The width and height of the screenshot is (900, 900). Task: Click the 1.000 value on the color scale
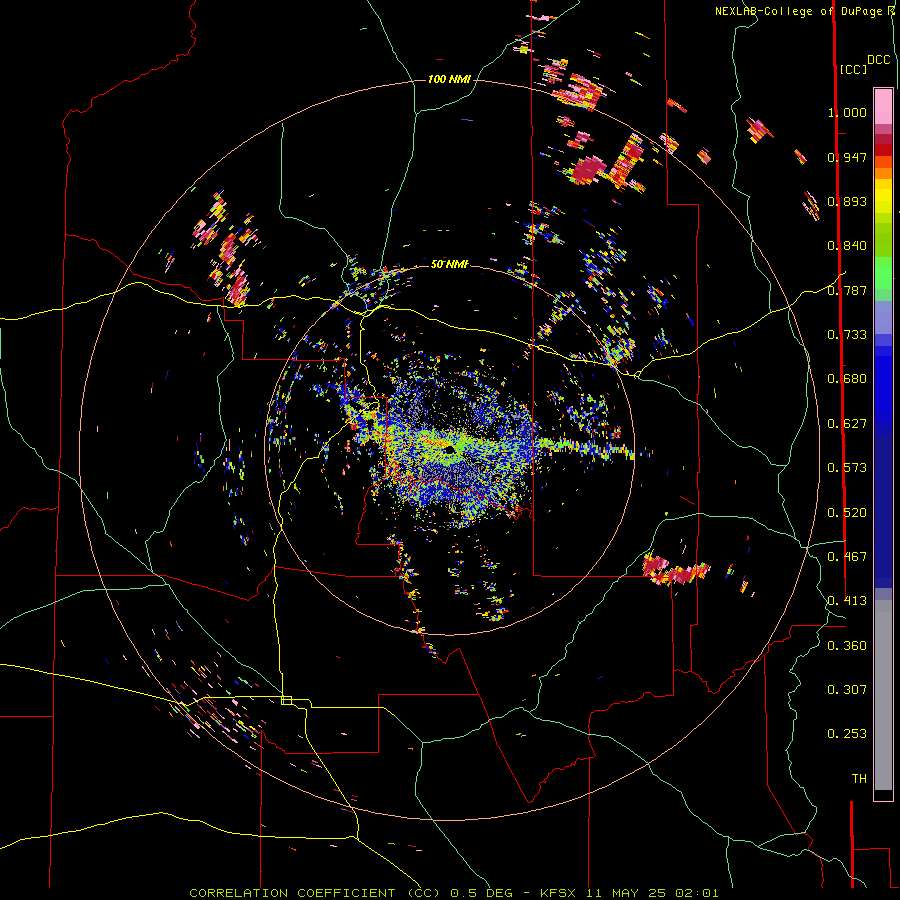coord(847,112)
